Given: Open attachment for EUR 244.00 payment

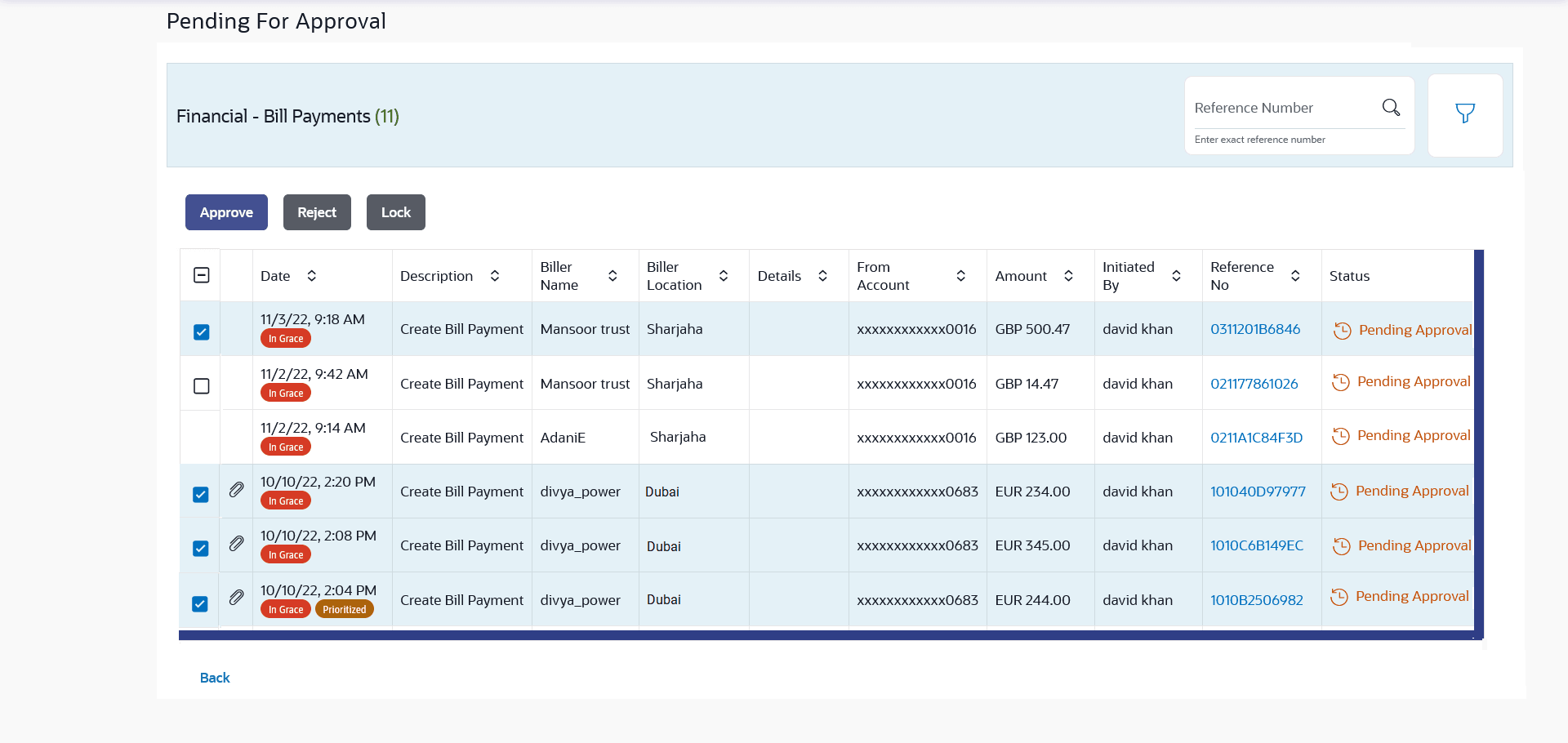Looking at the screenshot, I should click(x=236, y=598).
